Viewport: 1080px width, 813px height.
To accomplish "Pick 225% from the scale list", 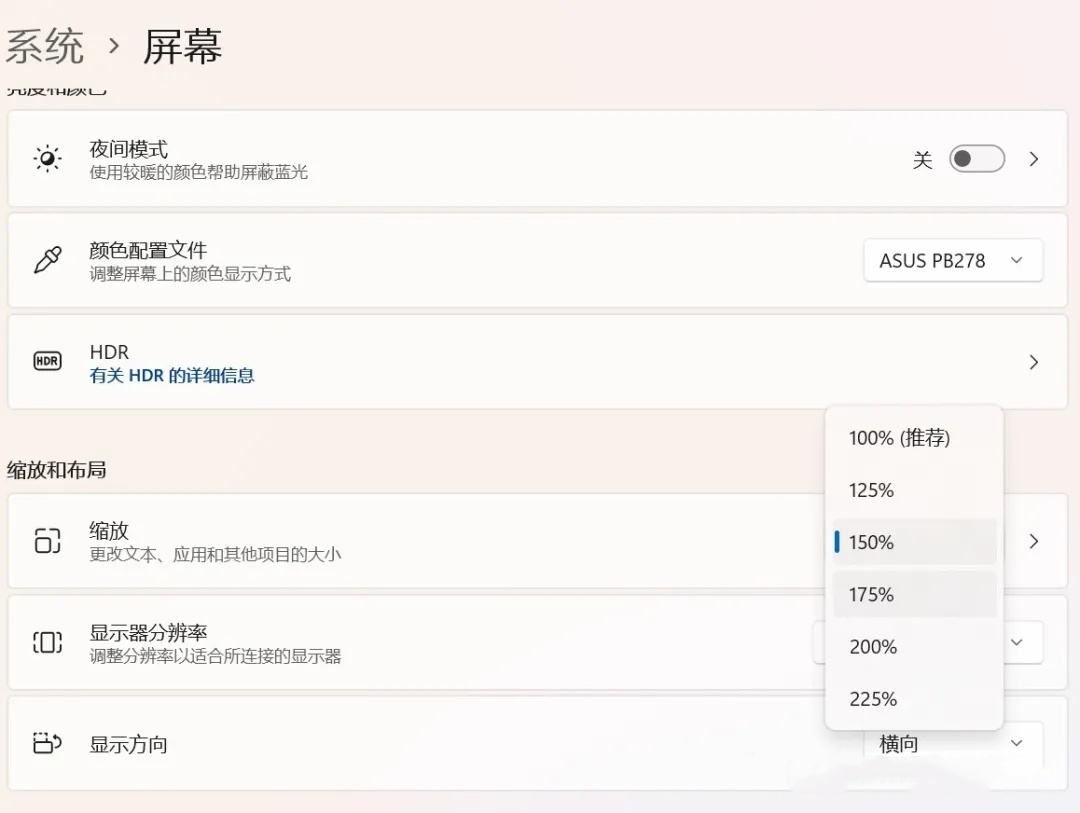I will pos(914,699).
